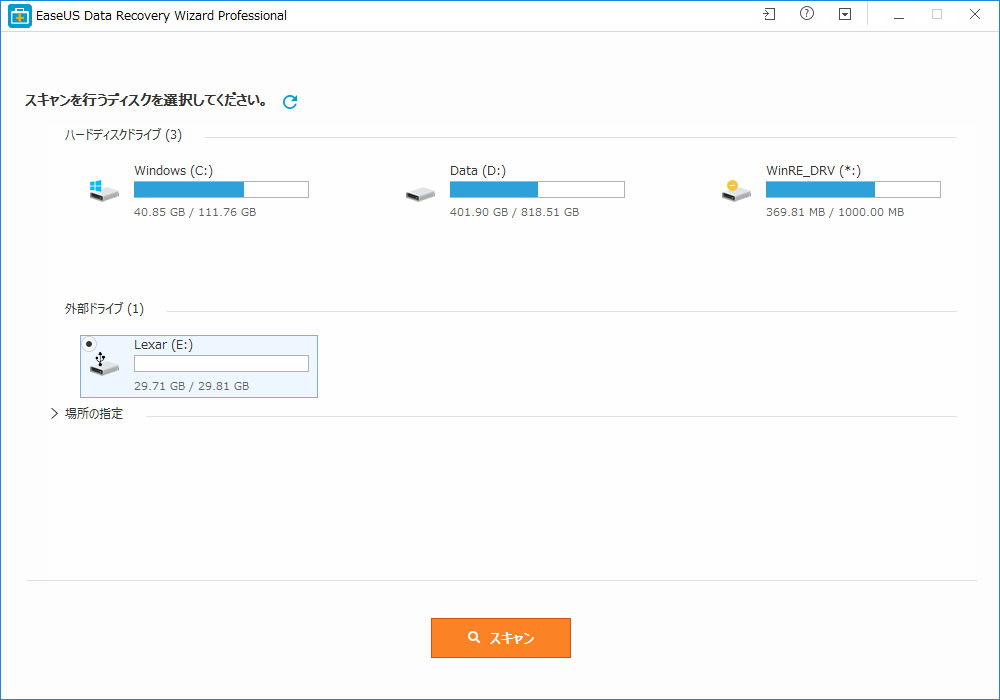This screenshot has height=700, width=1000.
Task: Open the title bar dropdown menu icon
Action: [x=845, y=14]
